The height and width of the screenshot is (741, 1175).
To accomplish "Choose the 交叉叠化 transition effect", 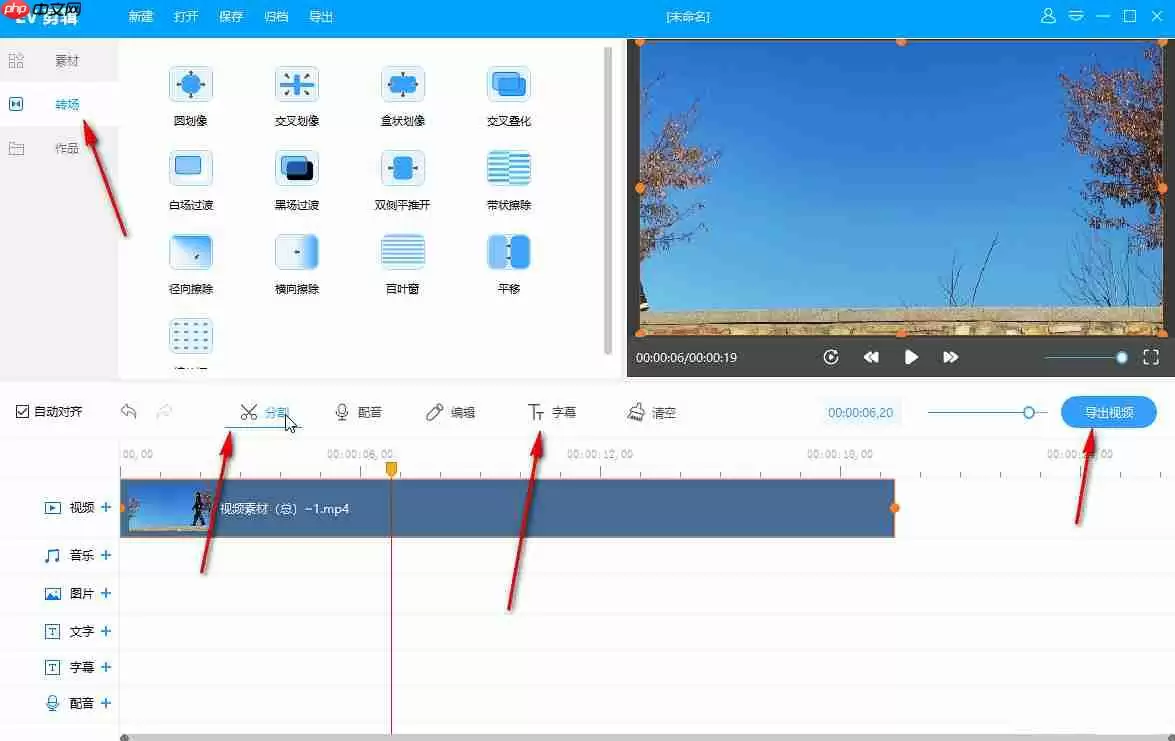I will pyautogui.click(x=508, y=85).
